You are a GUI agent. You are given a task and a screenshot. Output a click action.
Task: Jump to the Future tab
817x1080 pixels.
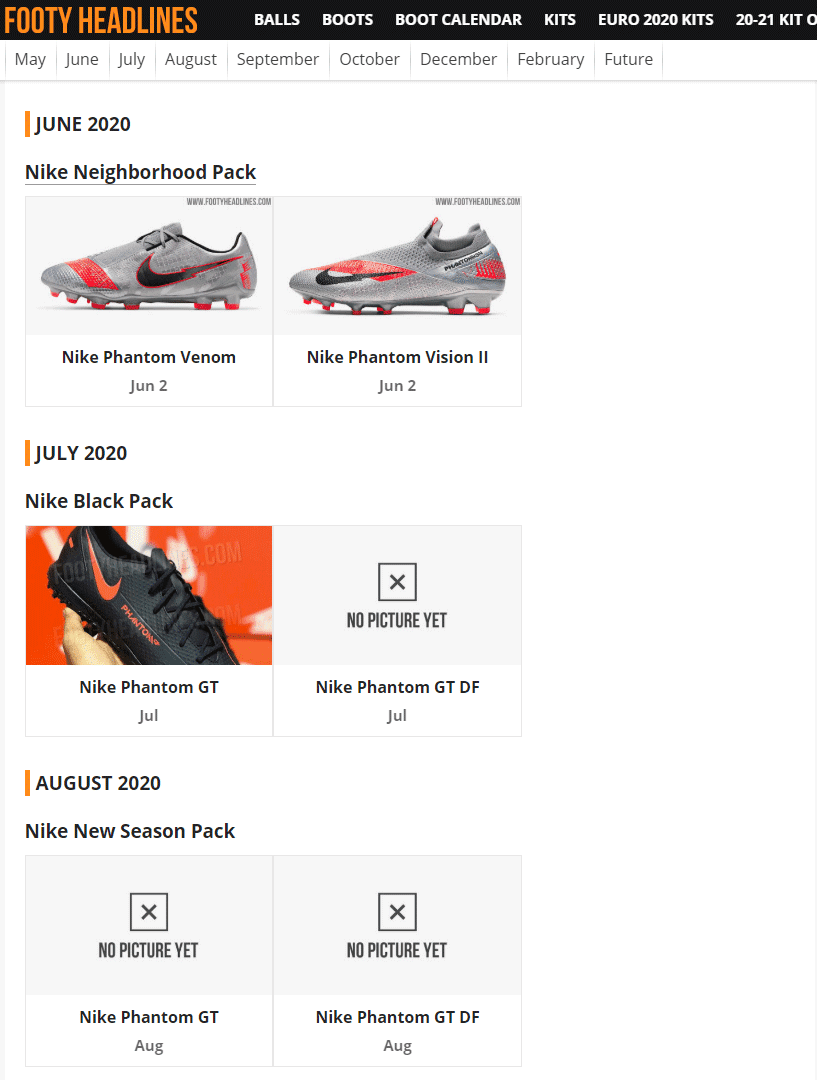[x=628, y=60]
